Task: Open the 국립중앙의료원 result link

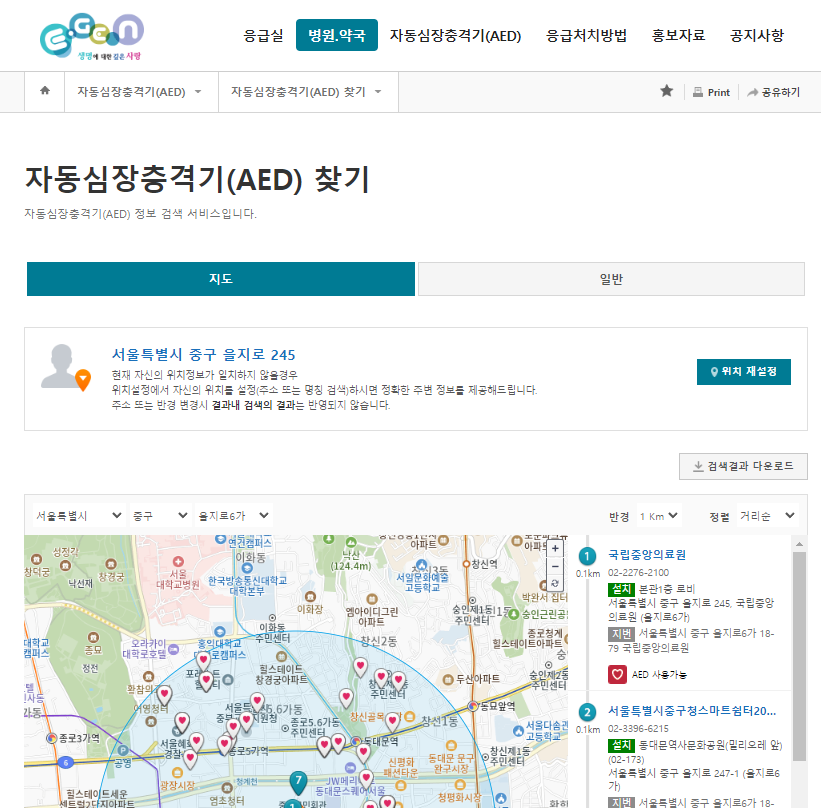Action: pyautogui.click(x=647, y=555)
